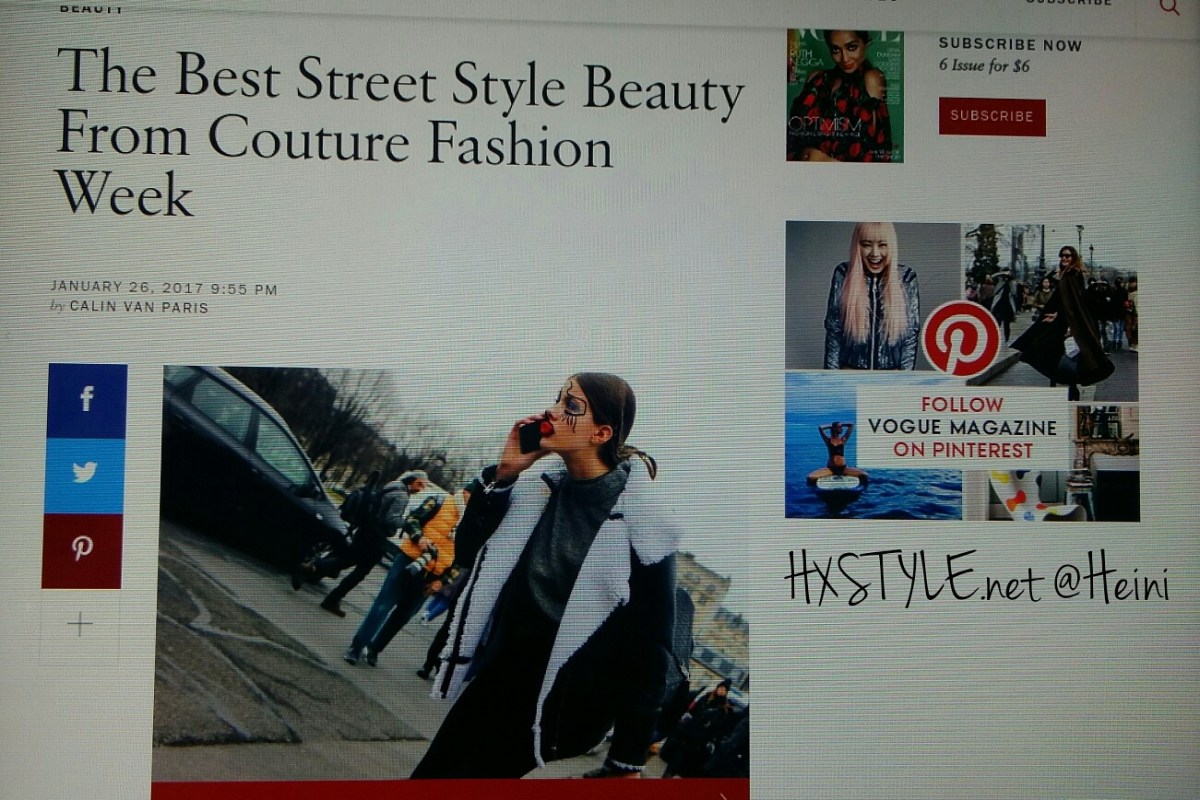Open main street style photo with phone
Viewport: 1200px width, 800px height.
coord(450,570)
